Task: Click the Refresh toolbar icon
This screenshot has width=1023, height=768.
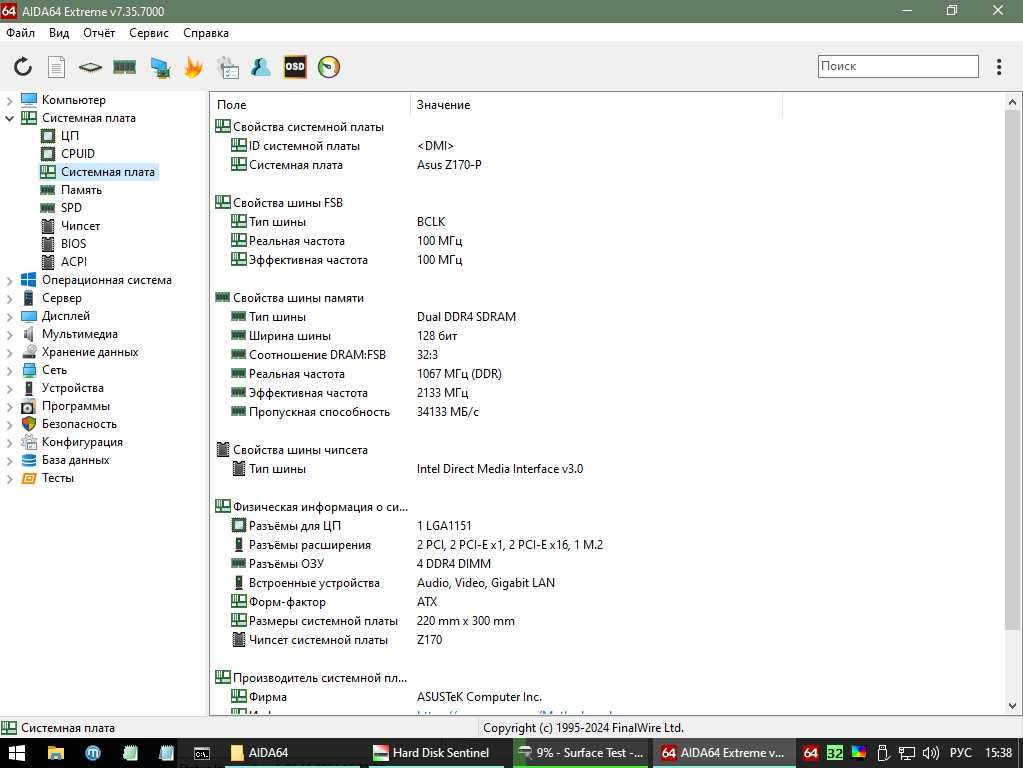Action: (x=23, y=67)
